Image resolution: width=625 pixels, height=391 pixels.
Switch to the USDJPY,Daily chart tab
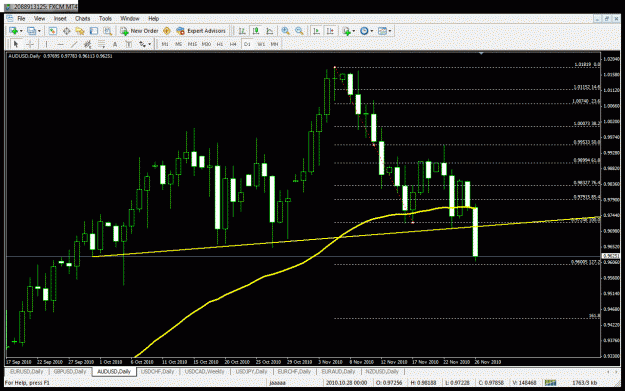(x=251, y=371)
